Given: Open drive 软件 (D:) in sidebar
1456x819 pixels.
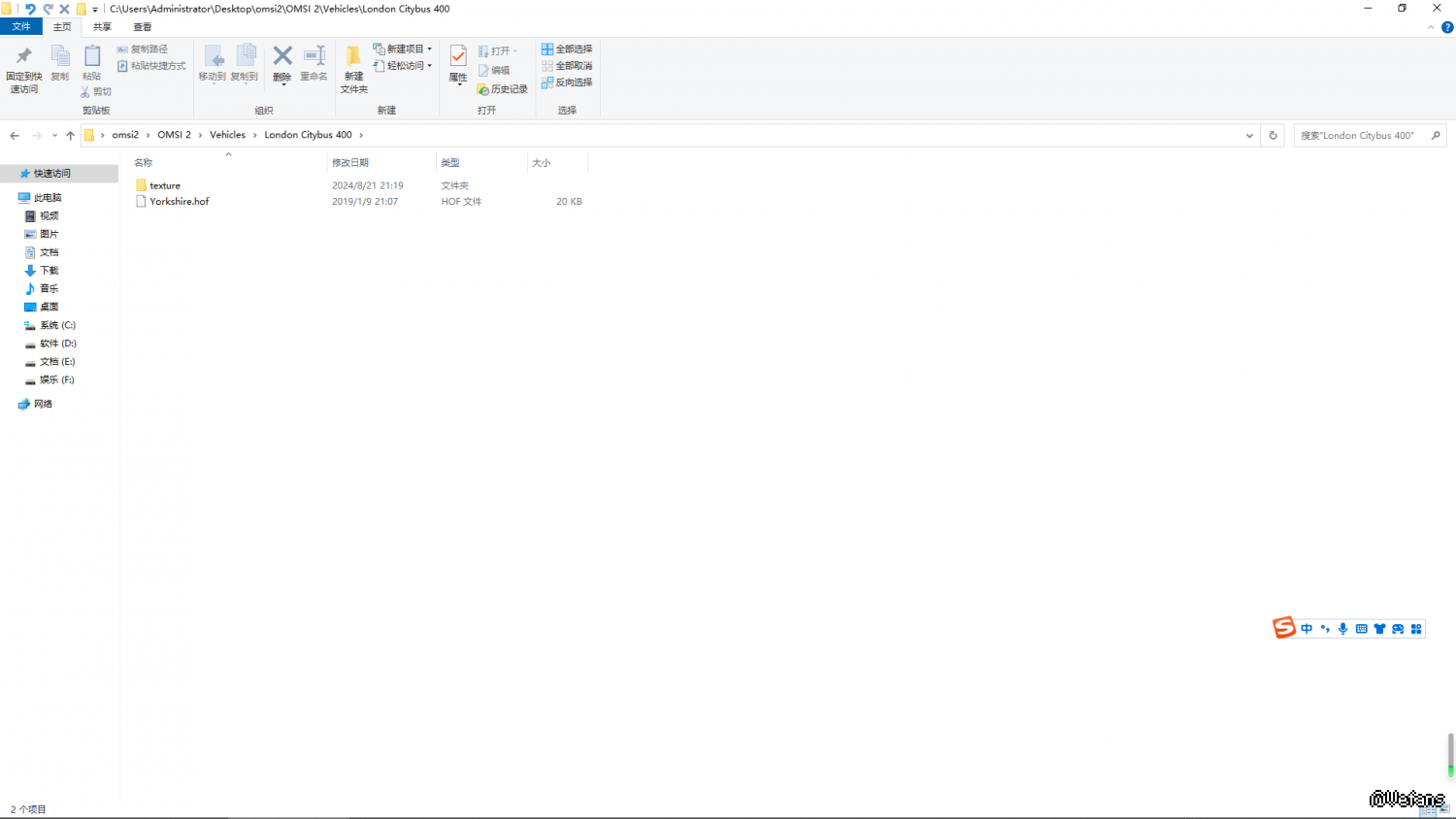Looking at the screenshot, I should (x=58, y=344).
